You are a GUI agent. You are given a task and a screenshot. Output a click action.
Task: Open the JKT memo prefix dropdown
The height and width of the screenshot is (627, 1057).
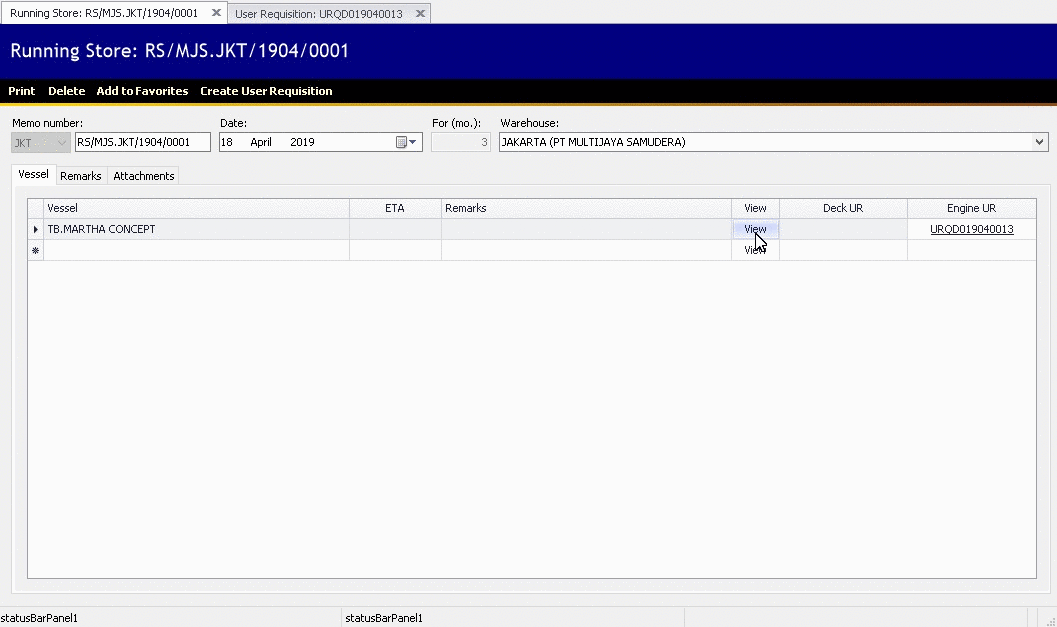pos(62,143)
